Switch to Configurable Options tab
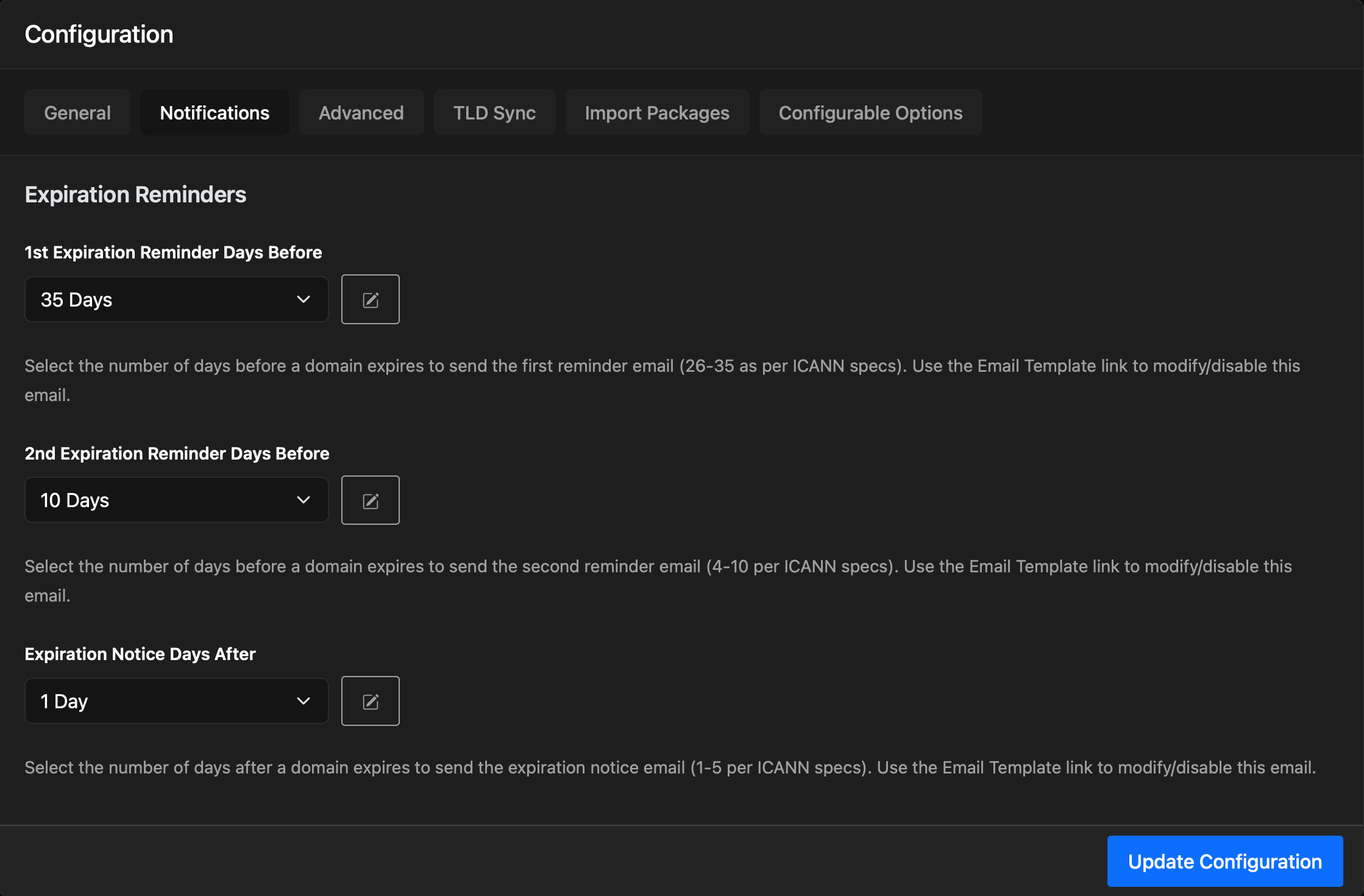The image size is (1364, 896). [x=870, y=113]
